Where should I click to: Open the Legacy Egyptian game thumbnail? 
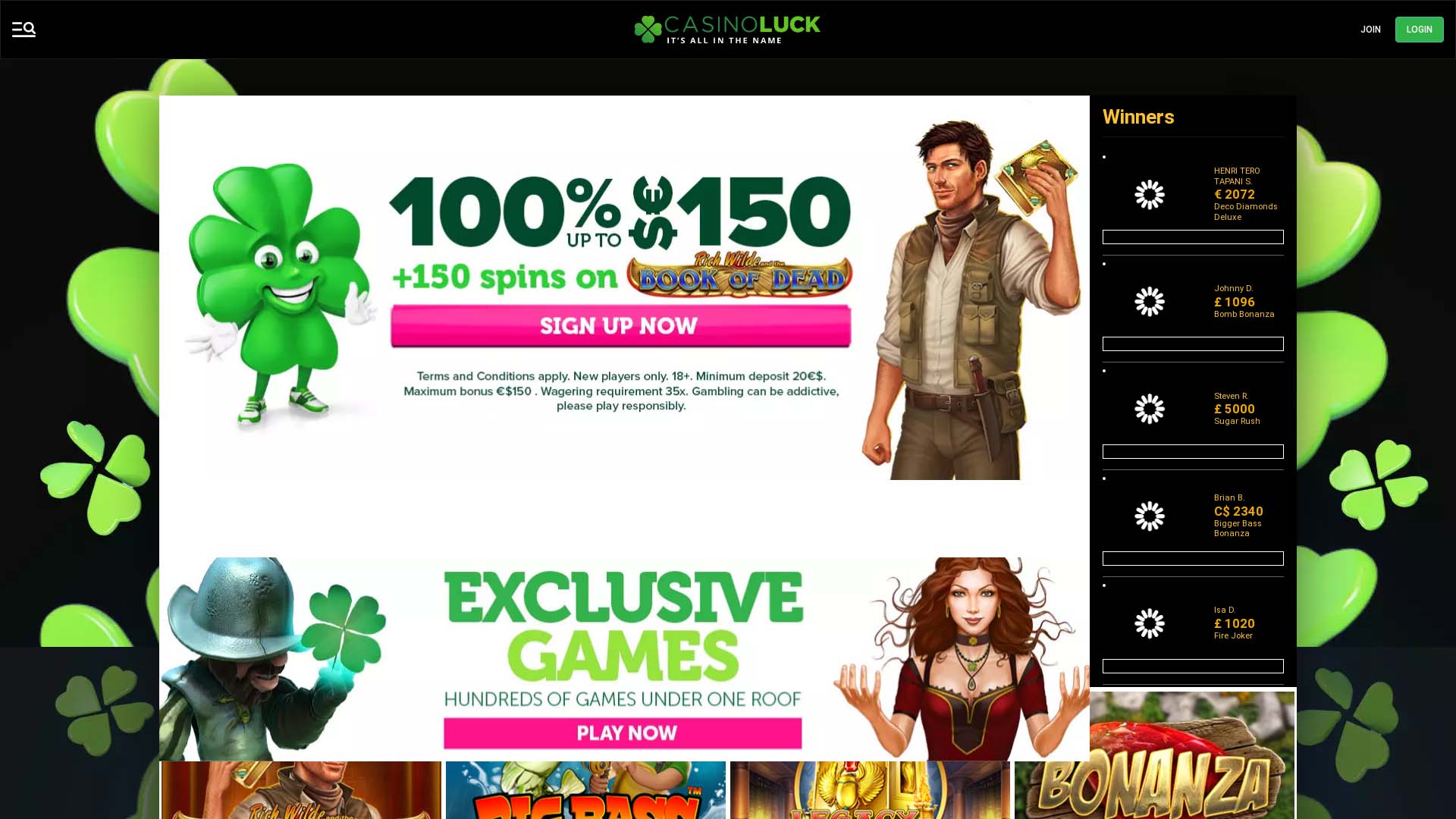870,790
